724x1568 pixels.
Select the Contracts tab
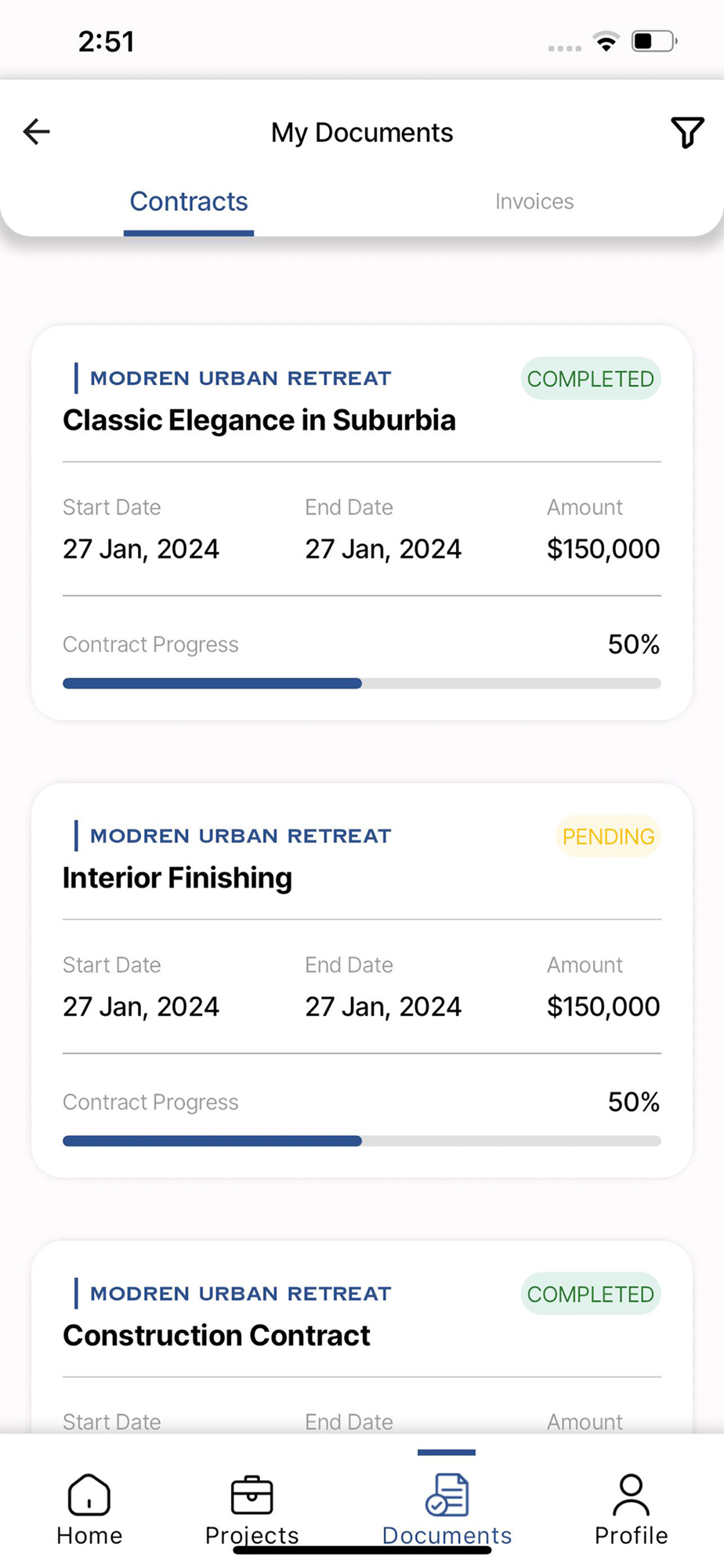click(x=189, y=201)
